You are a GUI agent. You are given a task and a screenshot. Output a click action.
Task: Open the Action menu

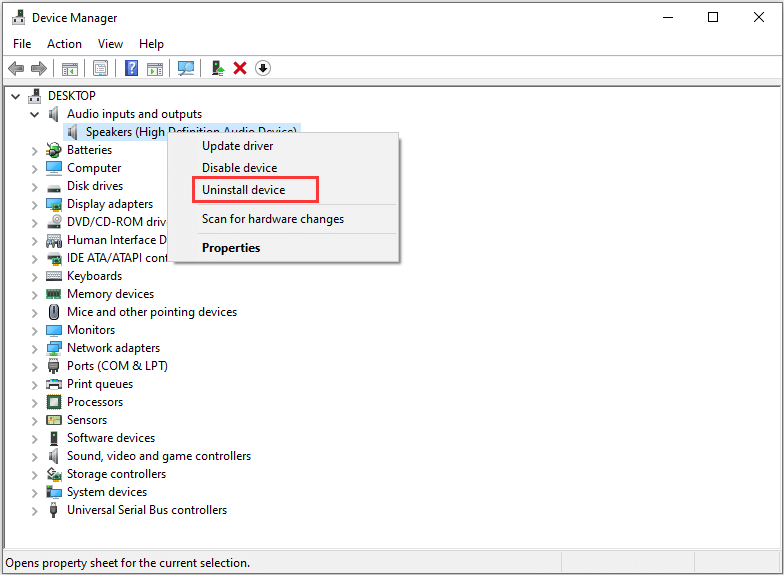point(64,44)
